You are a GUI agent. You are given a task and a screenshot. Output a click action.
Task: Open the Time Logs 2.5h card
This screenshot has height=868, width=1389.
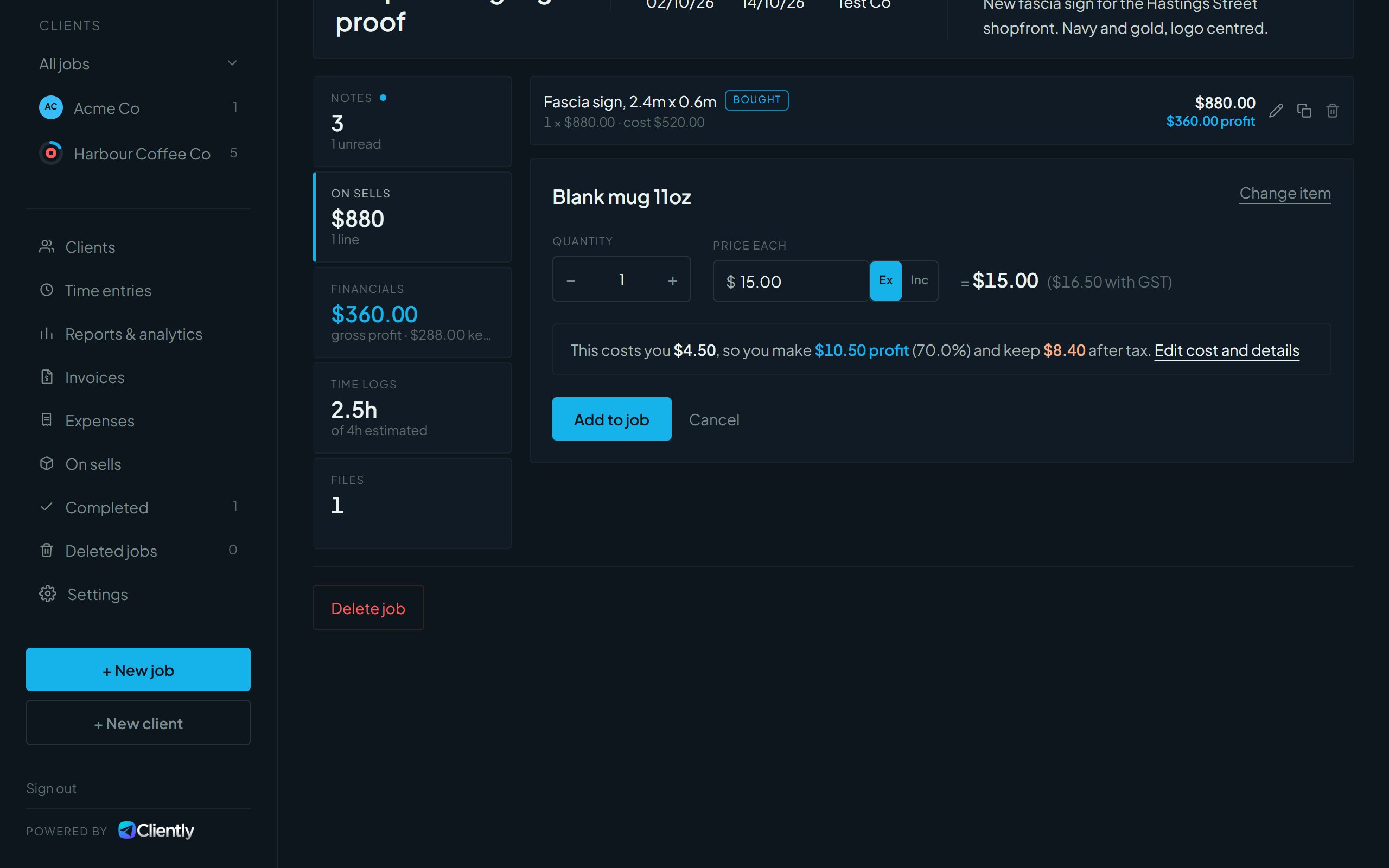pos(412,407)
